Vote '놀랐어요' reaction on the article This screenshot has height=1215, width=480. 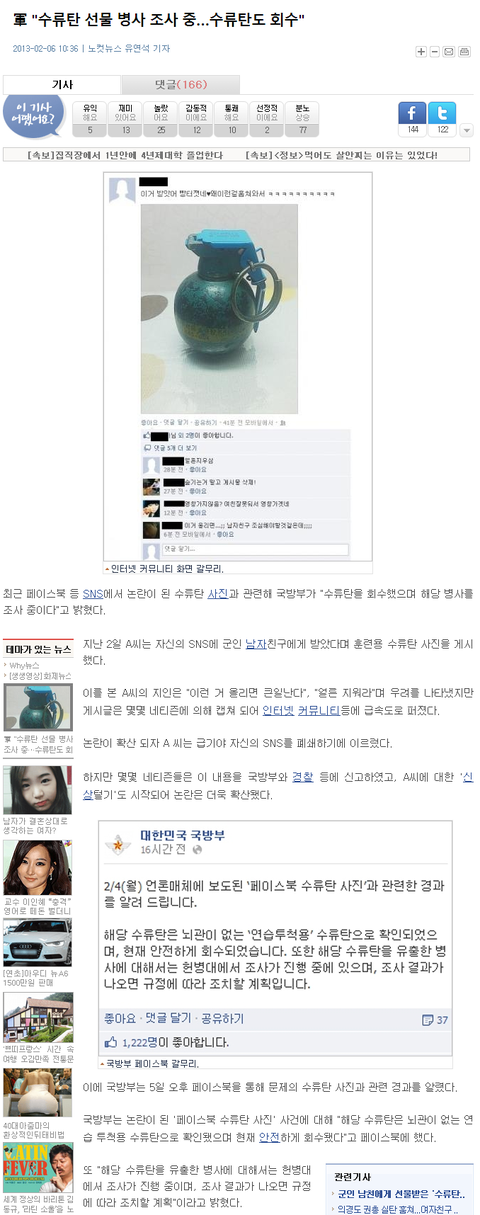click(x=161, y=119)
